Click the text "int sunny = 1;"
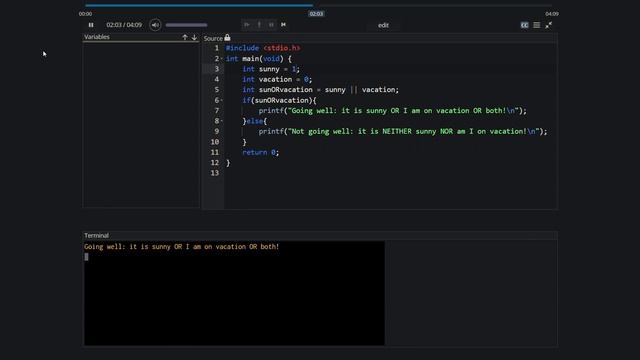Image resolution: width=640 pixels, height=360 pixels. coord(271,69)
